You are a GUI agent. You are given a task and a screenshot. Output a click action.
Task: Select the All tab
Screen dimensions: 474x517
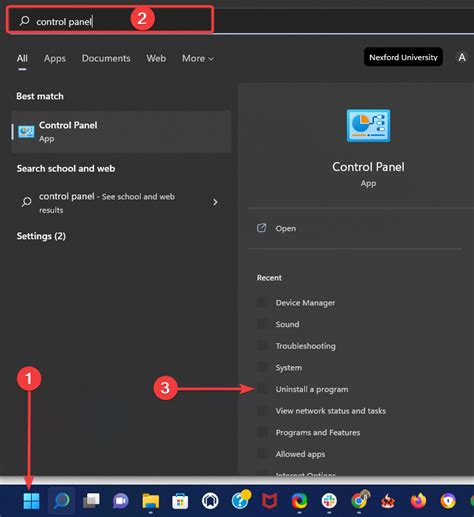[x=22, y=58]
